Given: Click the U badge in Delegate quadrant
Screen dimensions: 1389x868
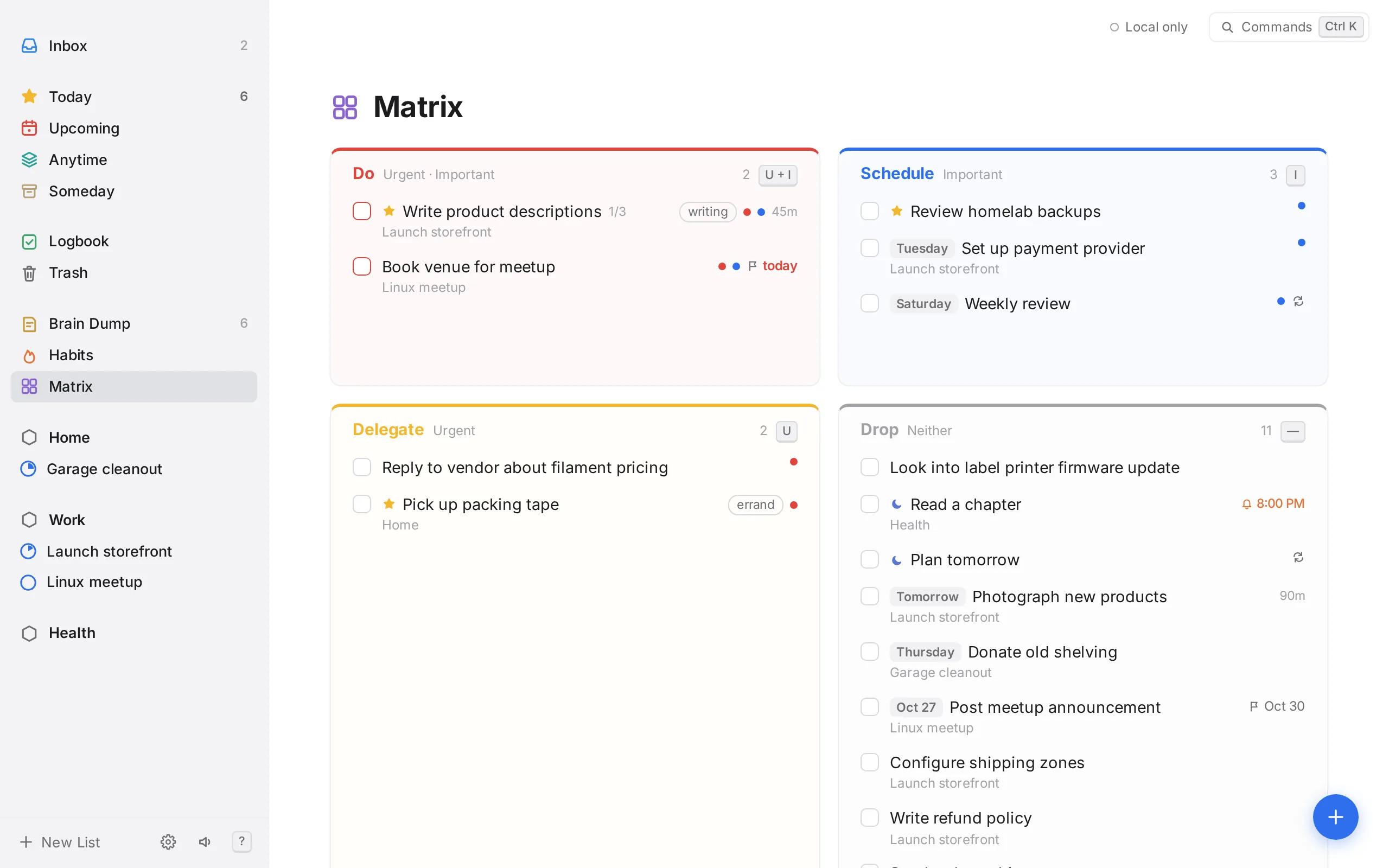Looking at the screenshot, I should (x=786, y=431).
